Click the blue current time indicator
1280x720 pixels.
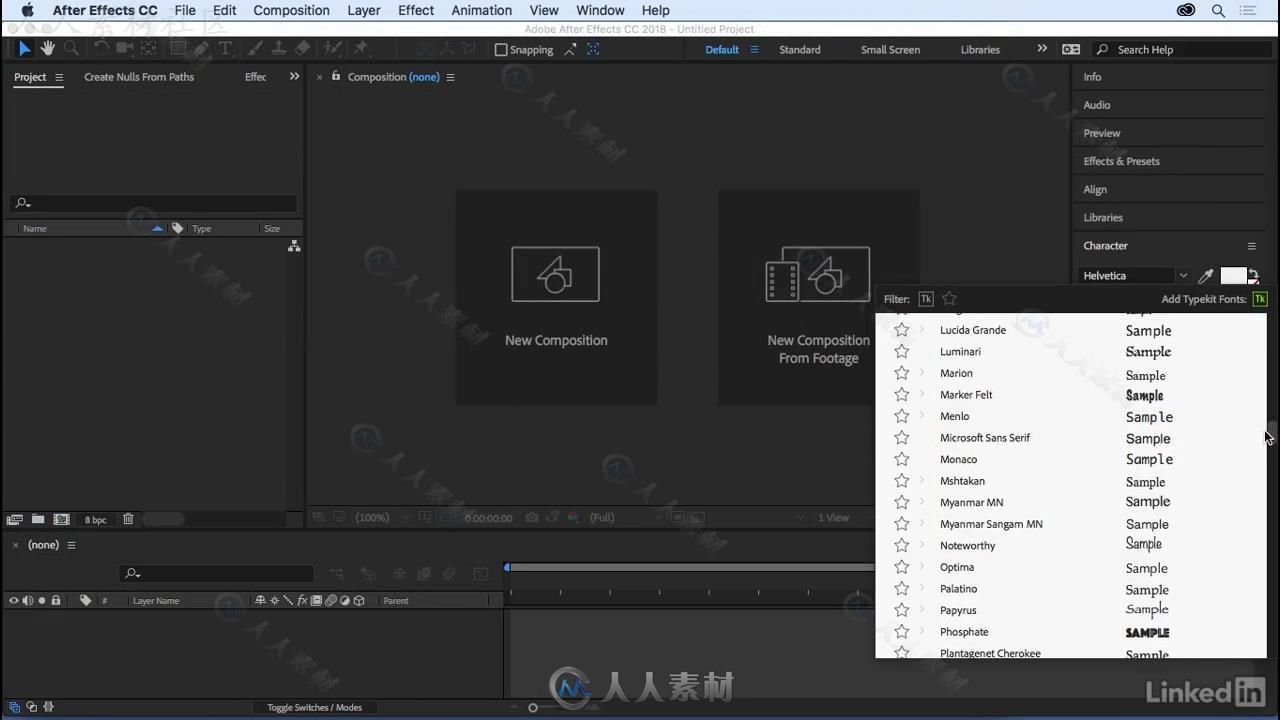point(507,567)
